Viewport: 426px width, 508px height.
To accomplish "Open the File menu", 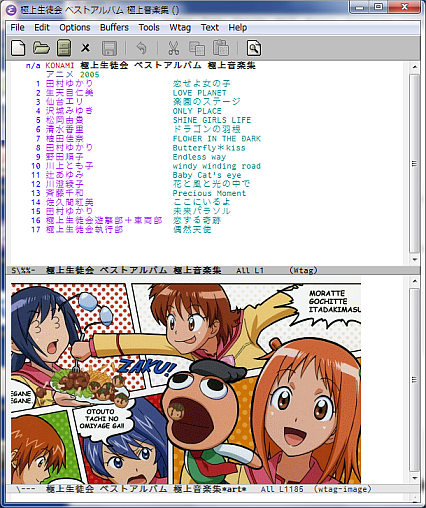I will 17,27.
